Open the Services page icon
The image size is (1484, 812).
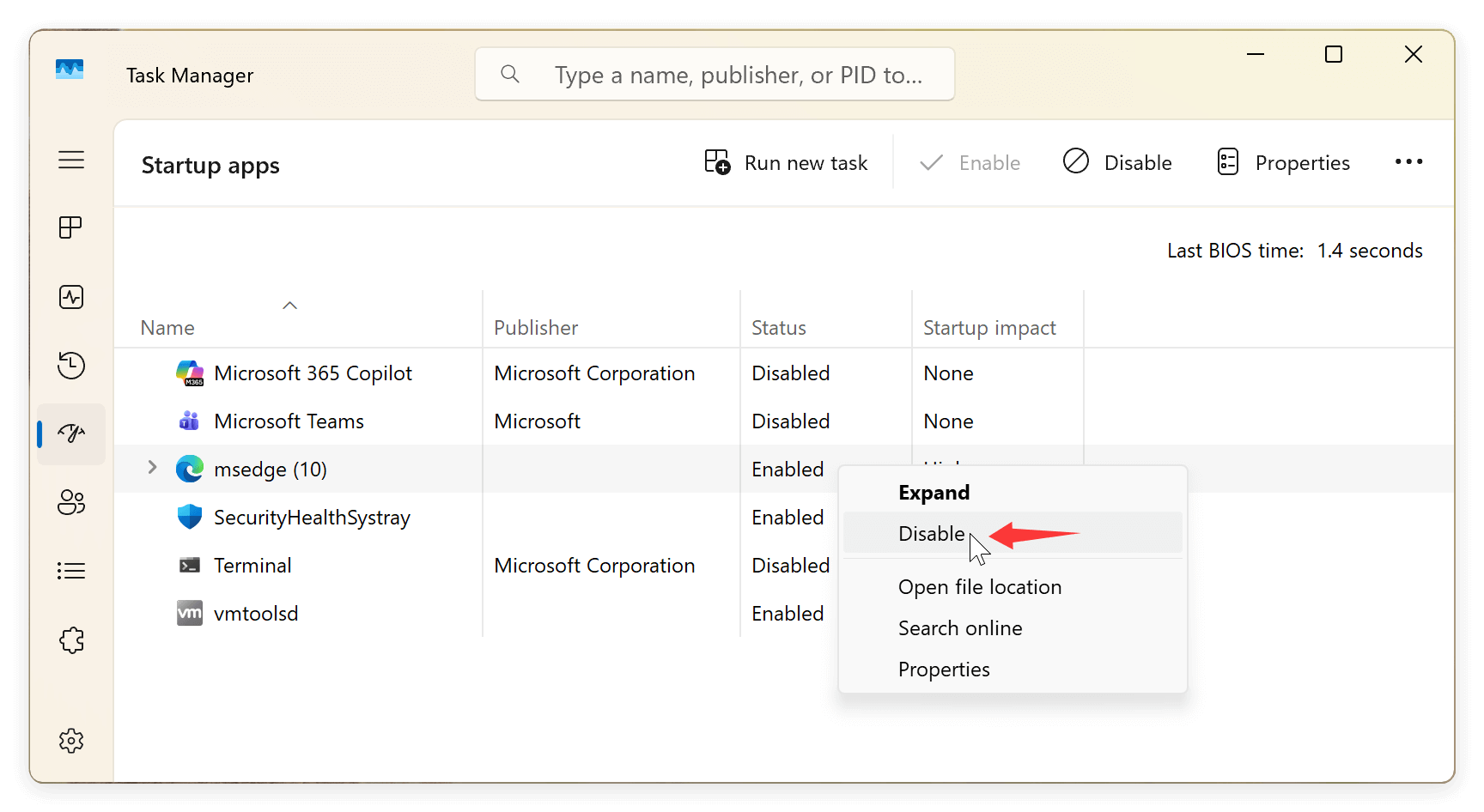click(x=70, y=640)
